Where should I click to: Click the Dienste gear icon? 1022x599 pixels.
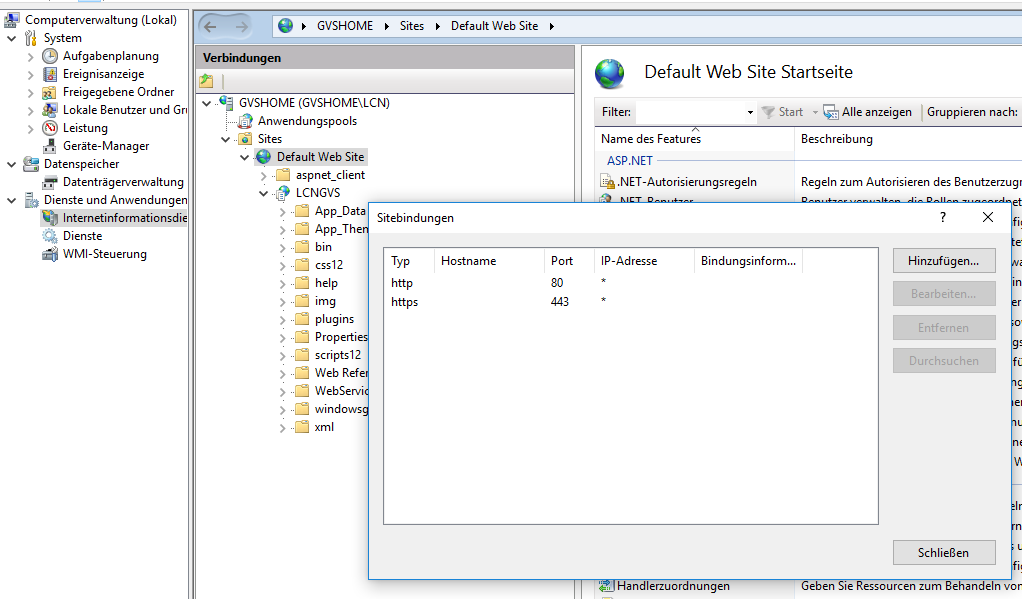tap(50, 236)
